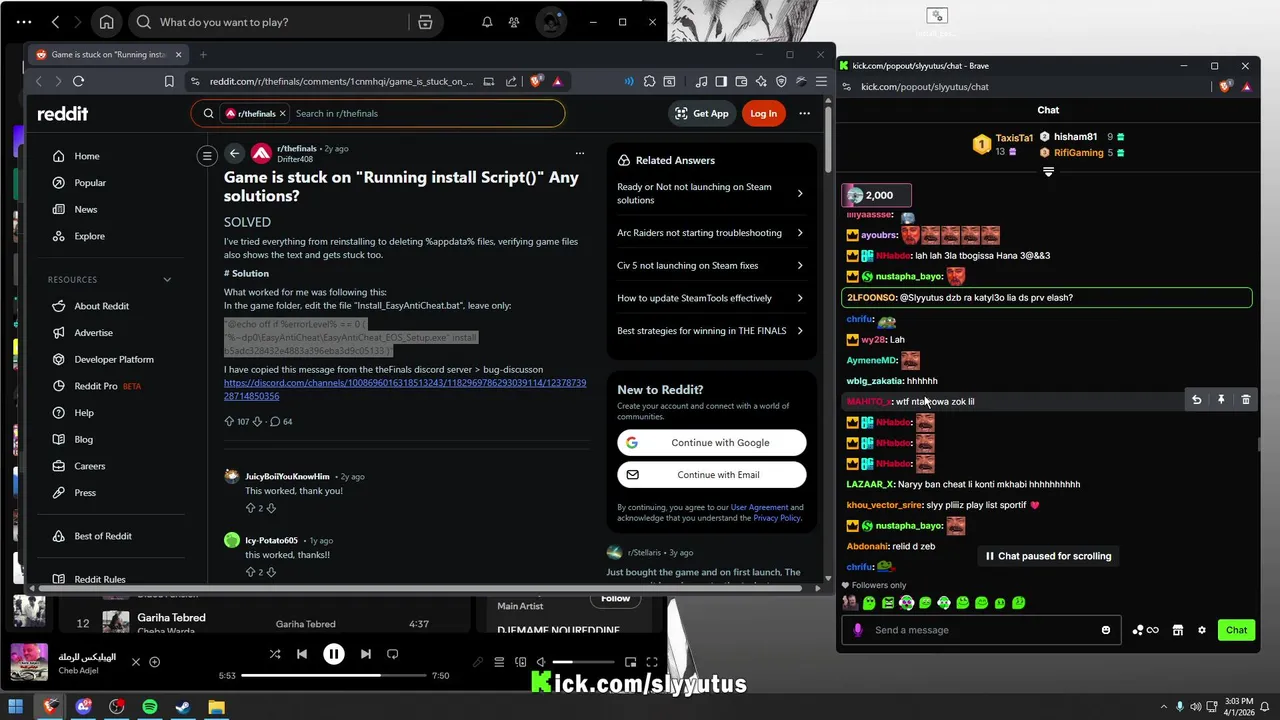Open Brave Shields lion icon on Reddit
This screenshot has height=720, width=1280.
pos(537,82)
